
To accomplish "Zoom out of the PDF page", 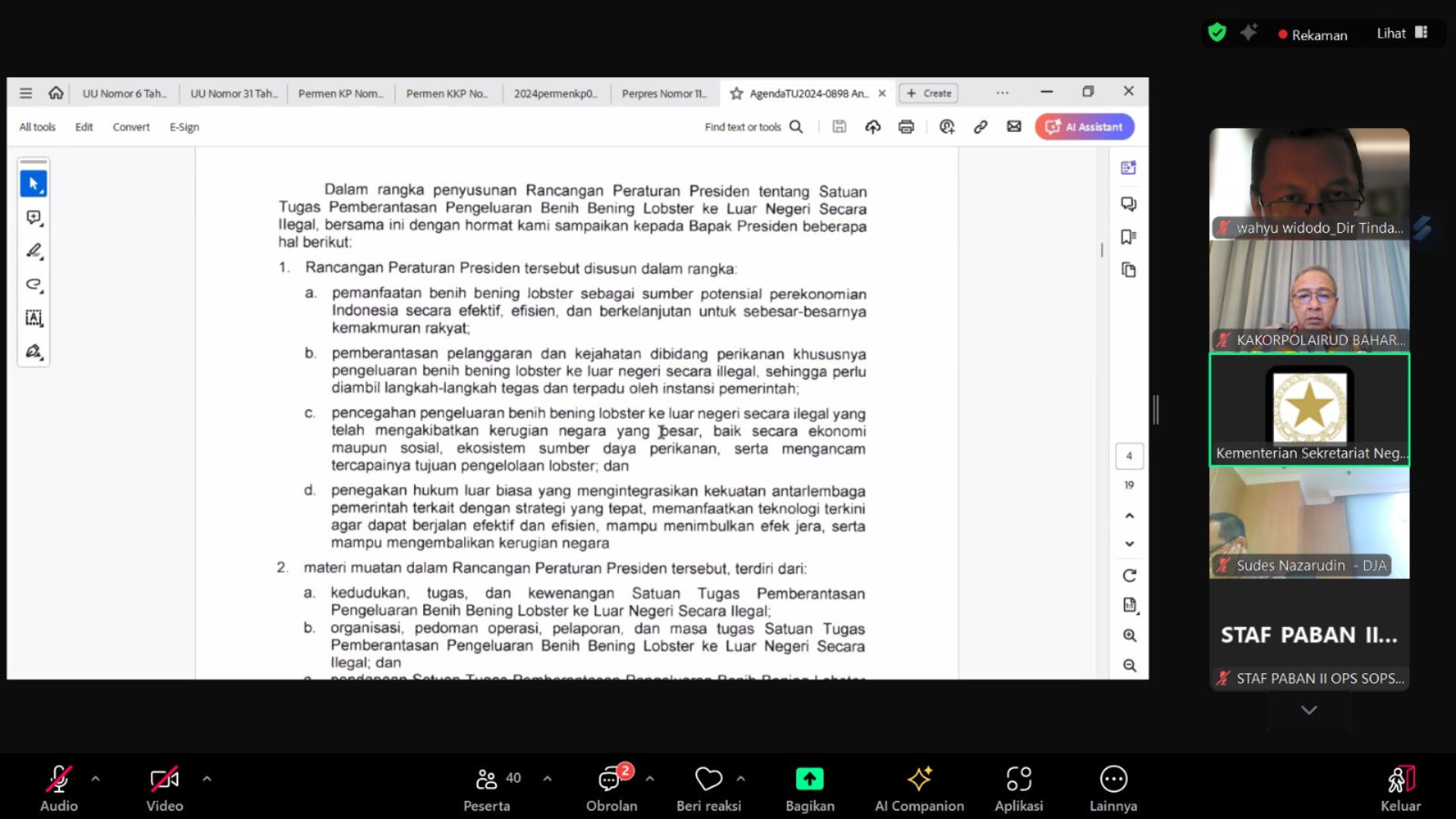I will coord(1129,665).
